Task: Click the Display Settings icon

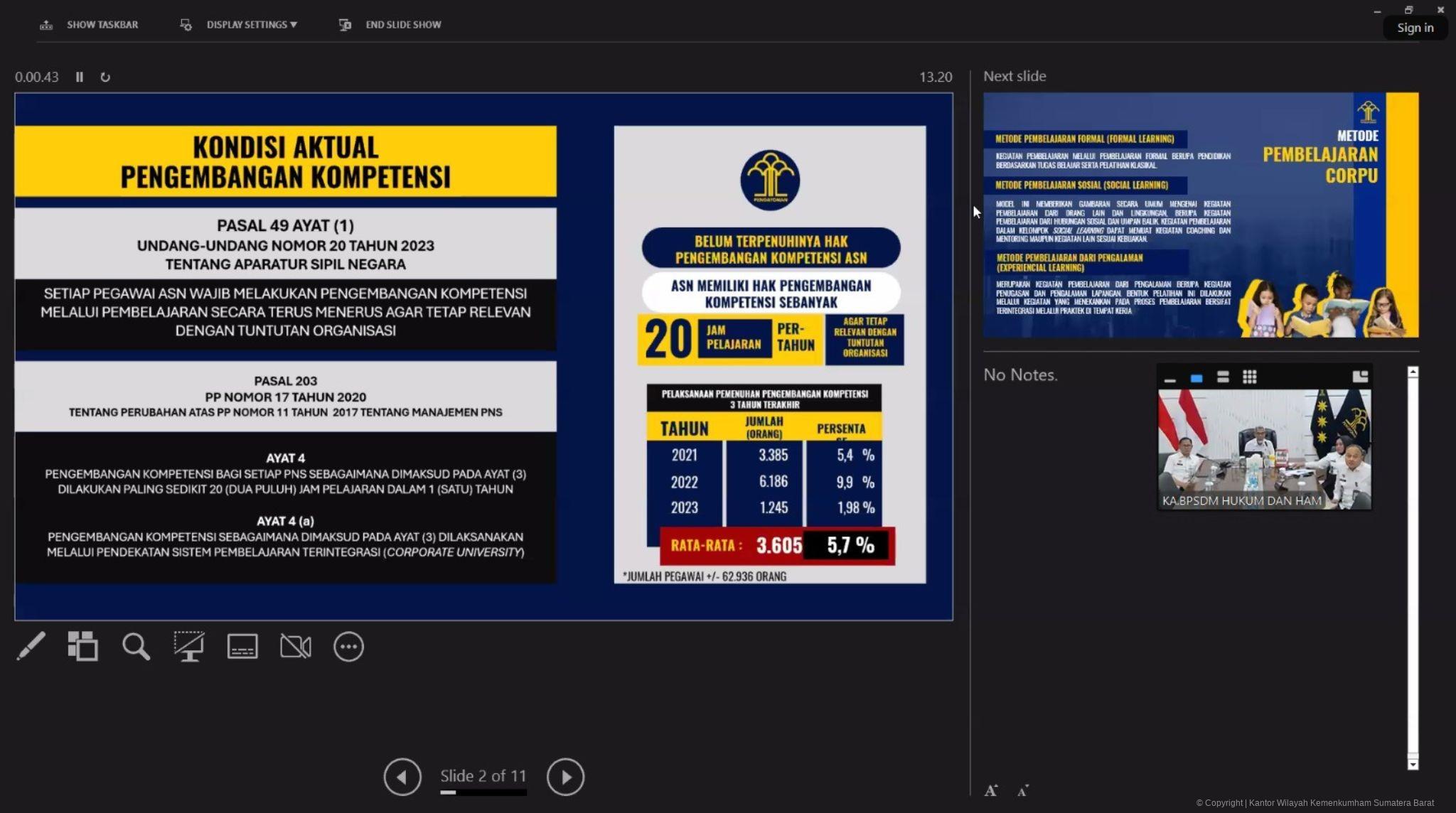Action: 186,25
